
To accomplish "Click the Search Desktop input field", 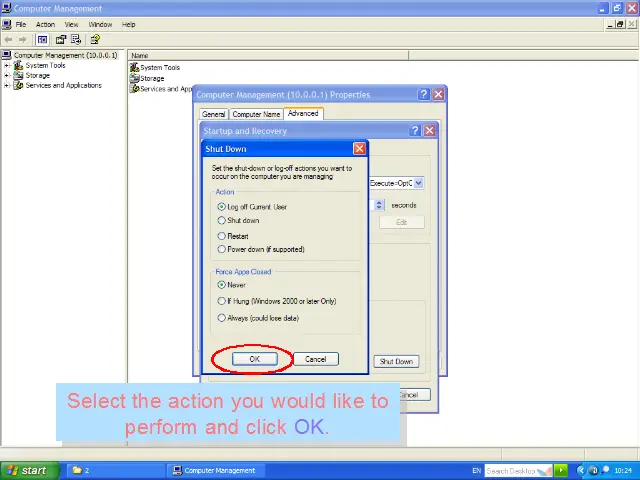I will coord(518,471).
